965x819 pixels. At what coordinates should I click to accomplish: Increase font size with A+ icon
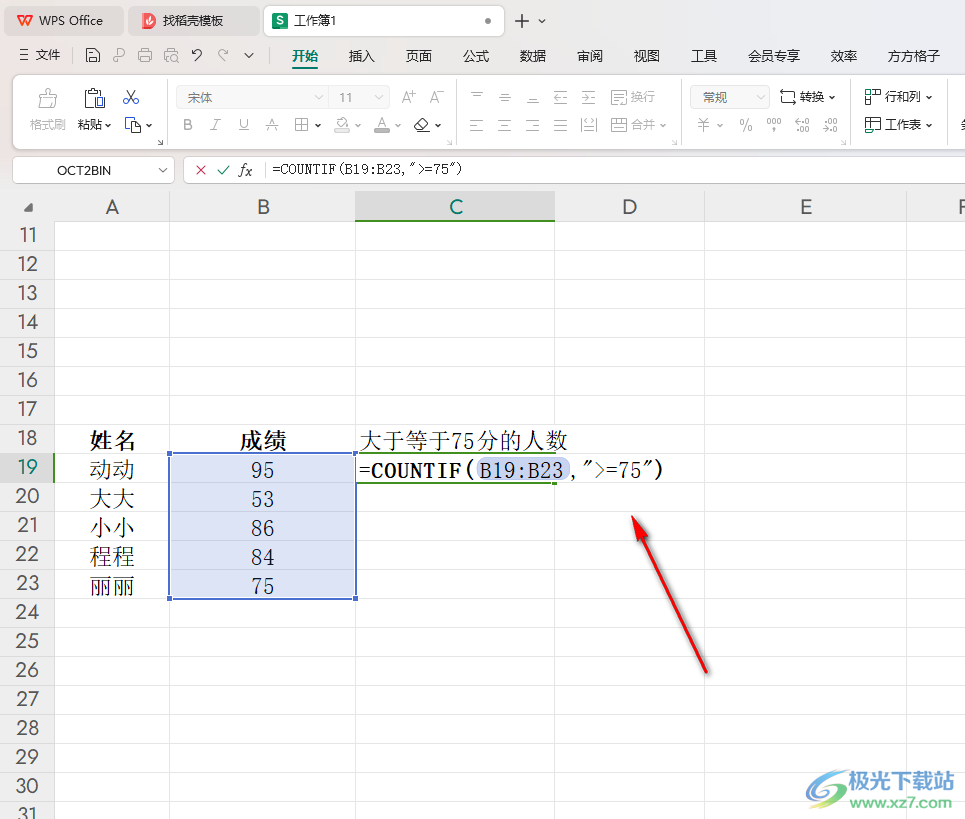[408, 97]
